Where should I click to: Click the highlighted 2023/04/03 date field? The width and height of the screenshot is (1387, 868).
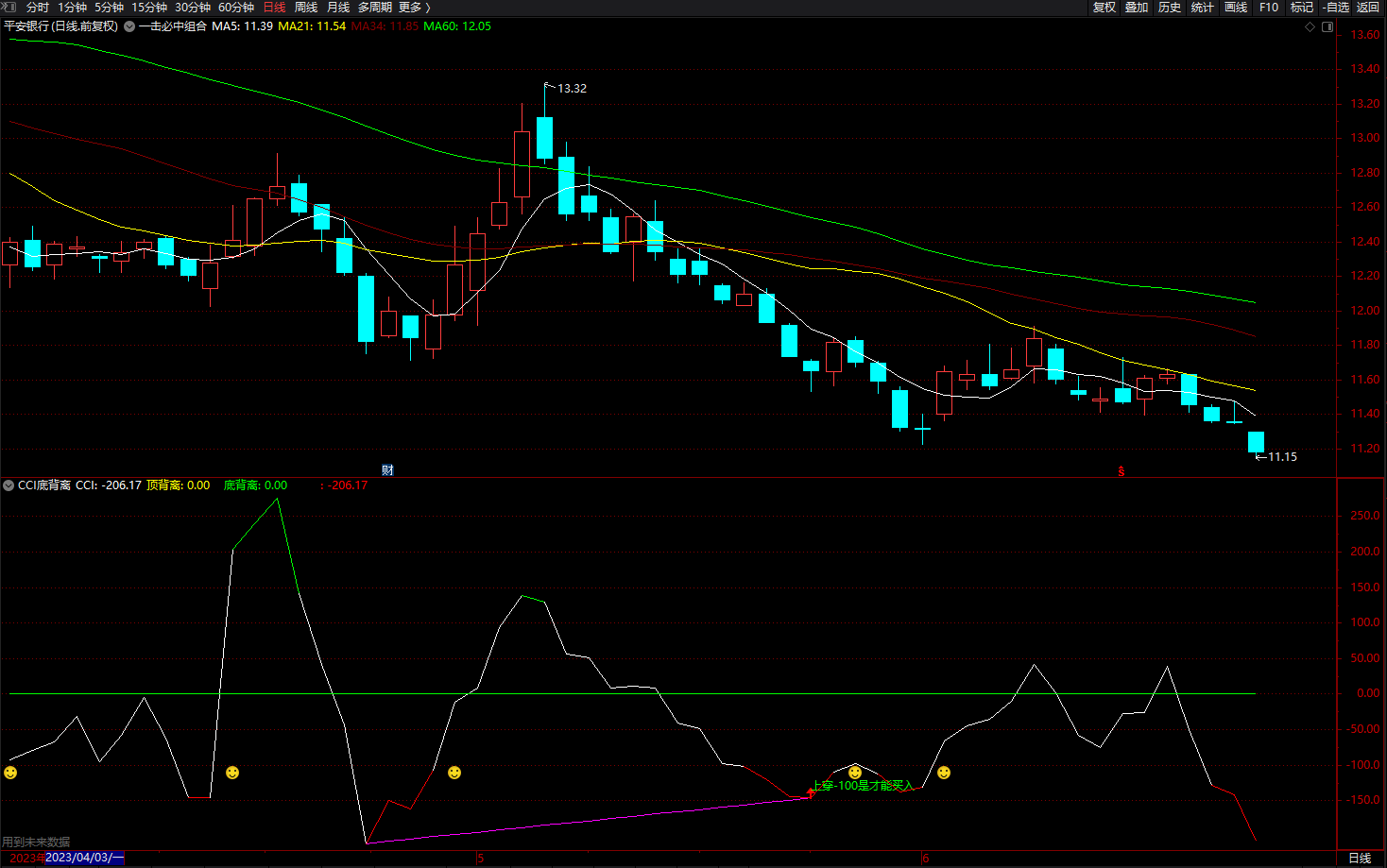click(x=84, y=858)
